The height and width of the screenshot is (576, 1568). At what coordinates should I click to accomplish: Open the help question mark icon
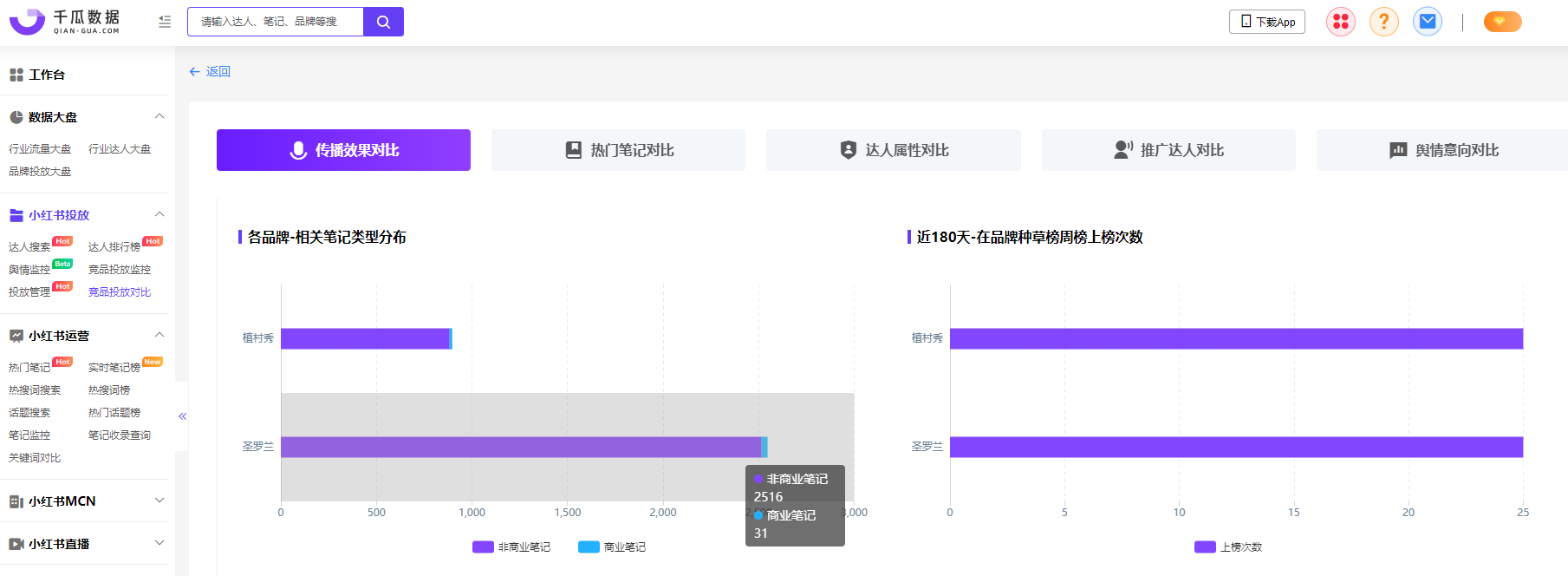click(1384, 22)
